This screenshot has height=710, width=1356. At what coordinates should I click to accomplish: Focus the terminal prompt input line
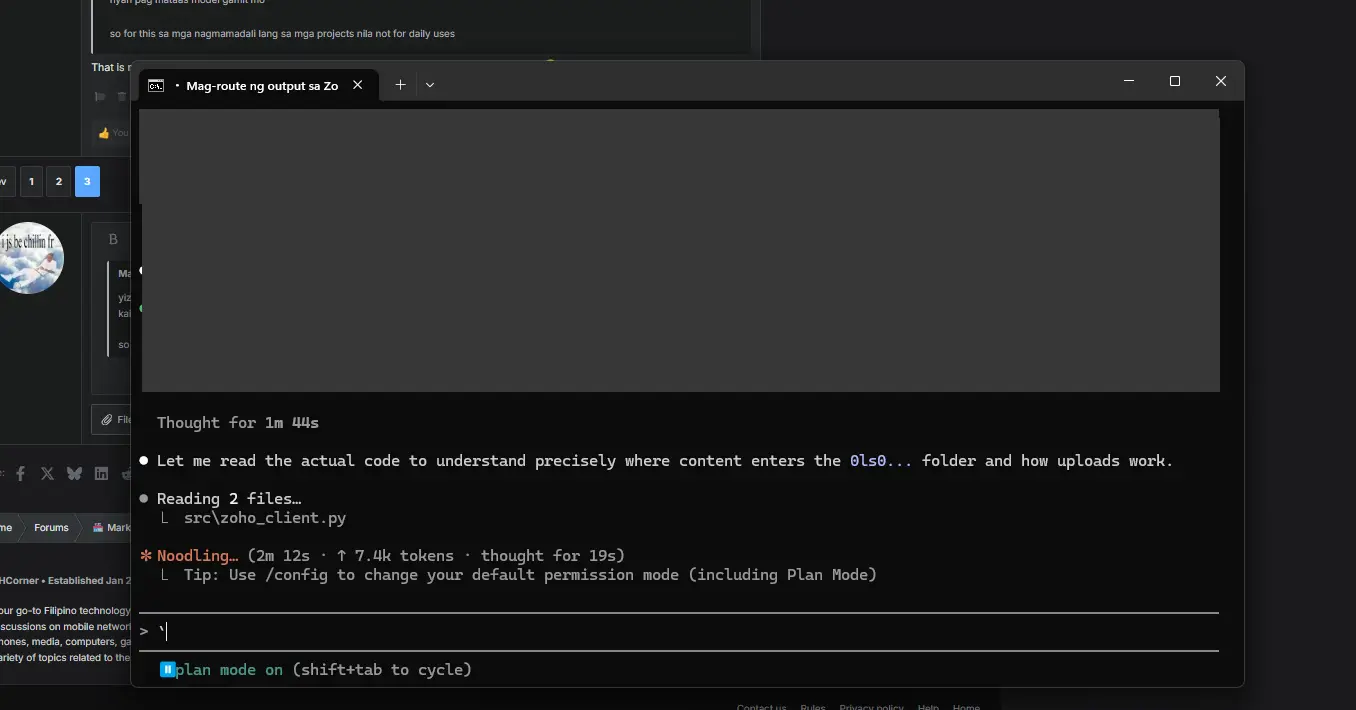[679, 631]
